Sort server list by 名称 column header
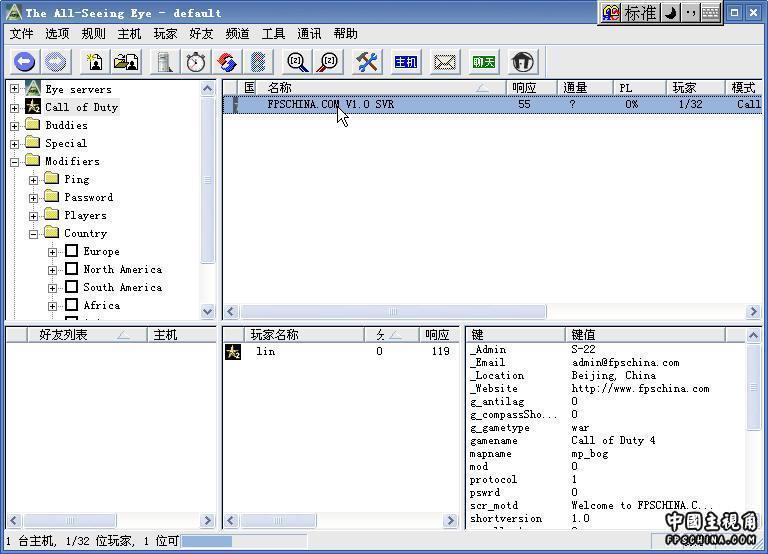The height and width of the screenshot is (554, 768). point(382,88)
